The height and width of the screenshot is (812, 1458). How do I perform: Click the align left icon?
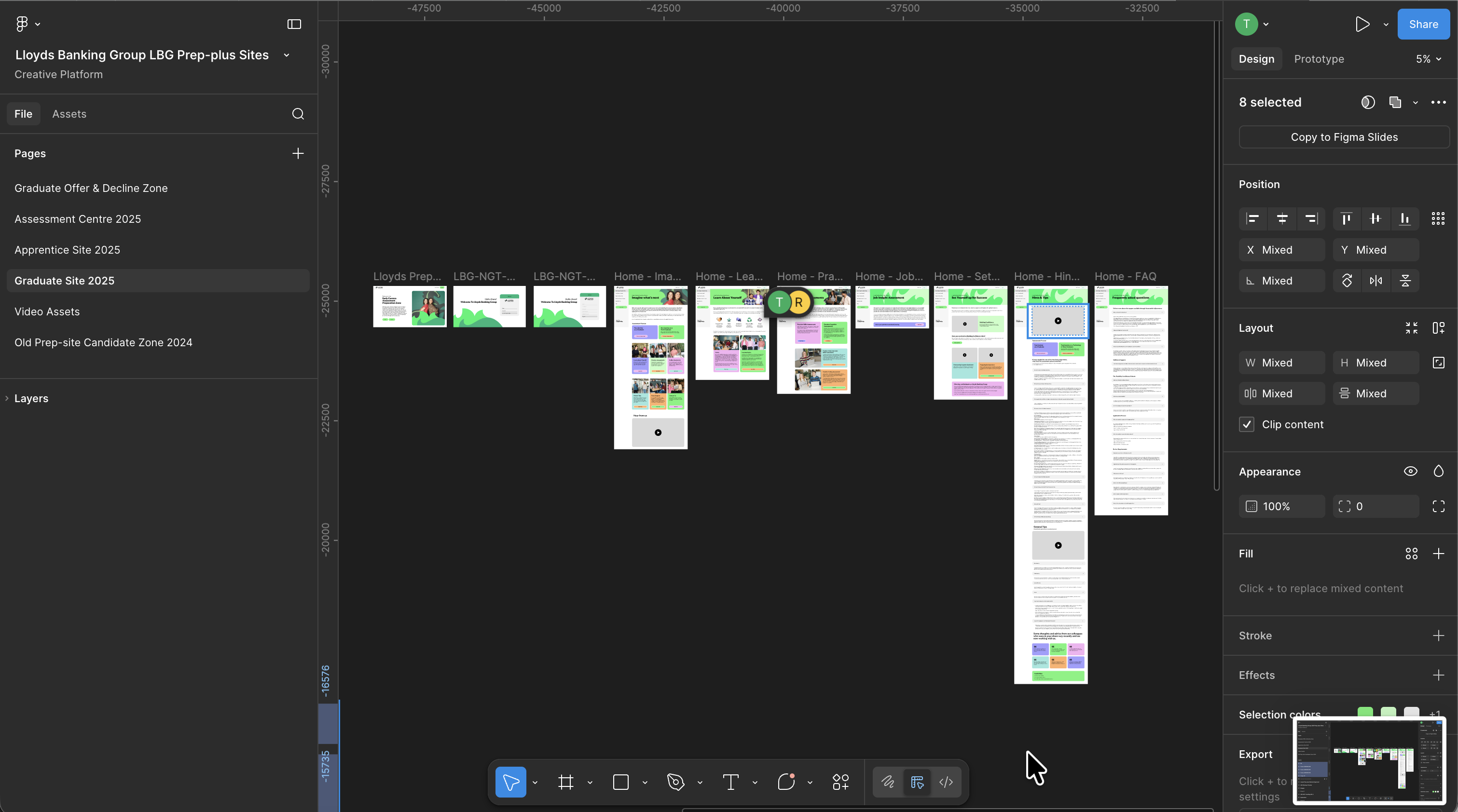1252,218
